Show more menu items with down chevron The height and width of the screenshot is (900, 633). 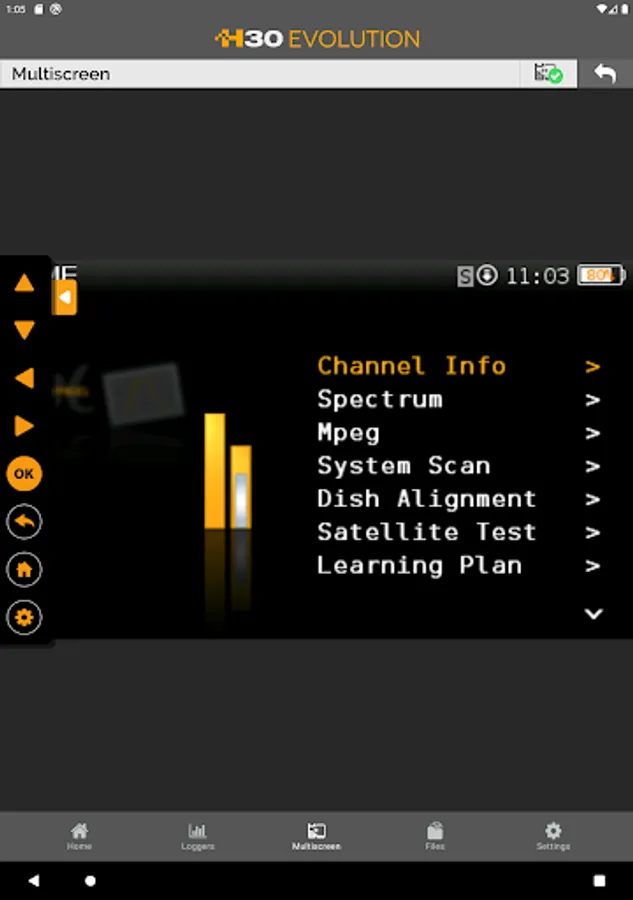coord(593,614)
